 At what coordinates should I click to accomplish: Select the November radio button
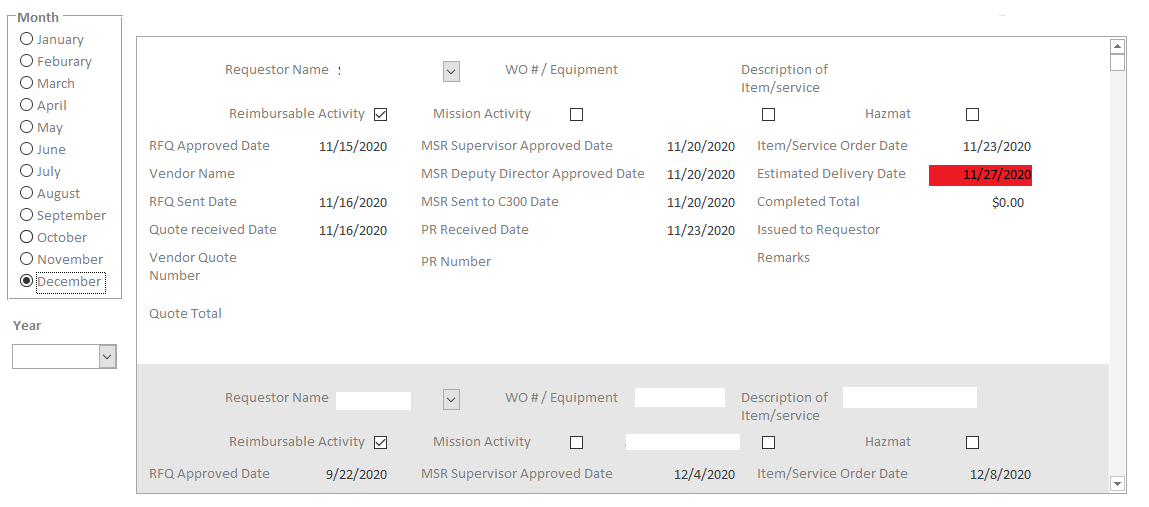27,259
